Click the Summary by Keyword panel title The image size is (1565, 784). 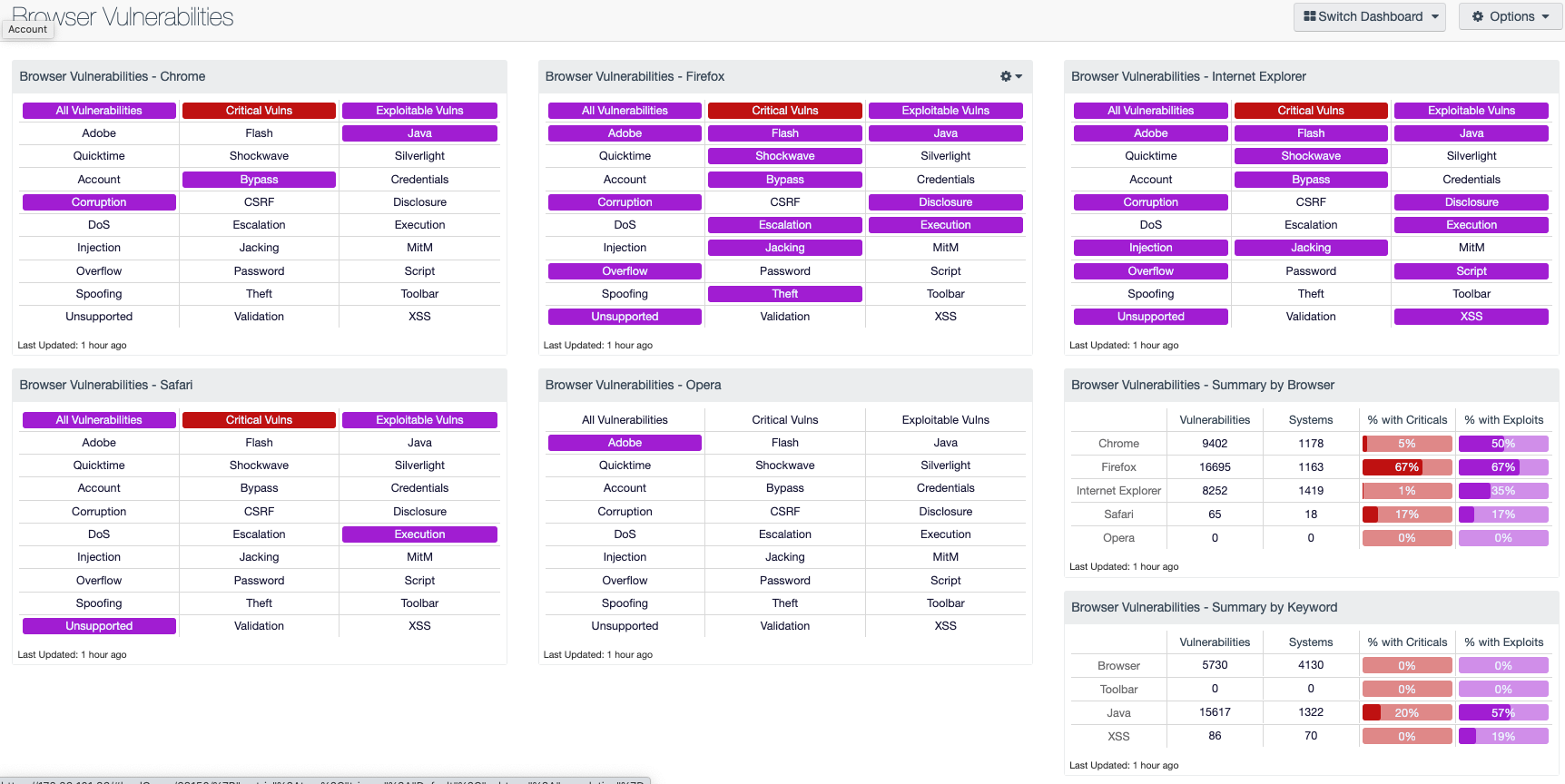click(x=1204, y=607)
